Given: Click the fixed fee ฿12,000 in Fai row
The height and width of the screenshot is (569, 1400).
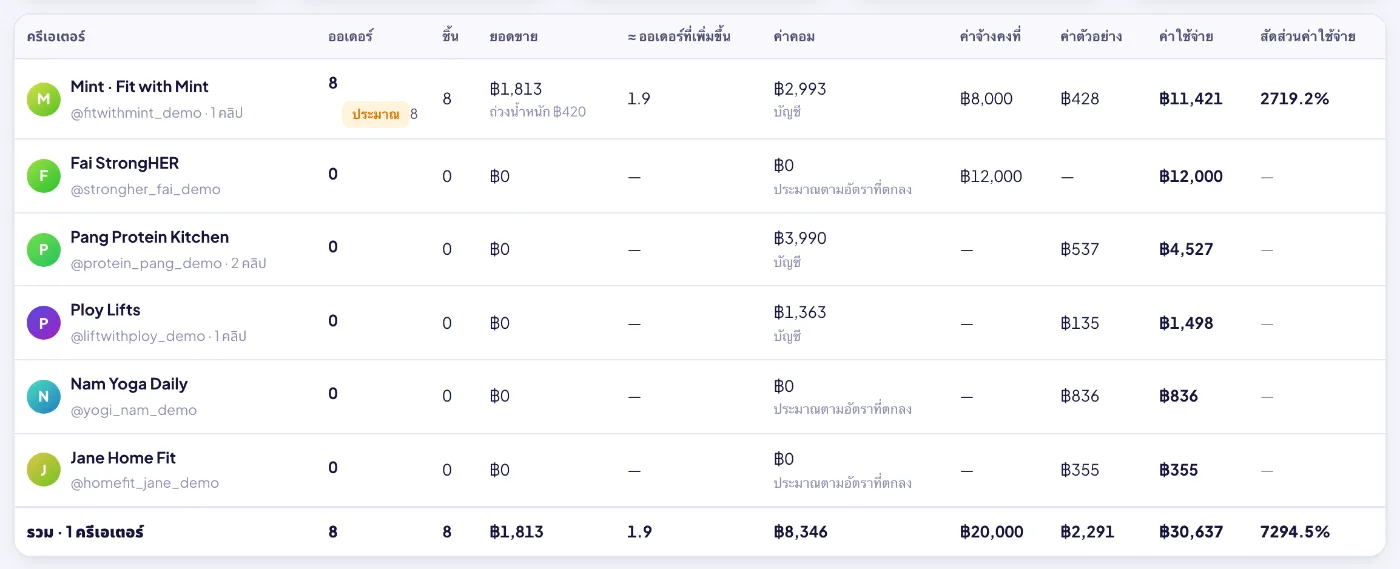Looking at the screenshot, I should pos(991,176).
